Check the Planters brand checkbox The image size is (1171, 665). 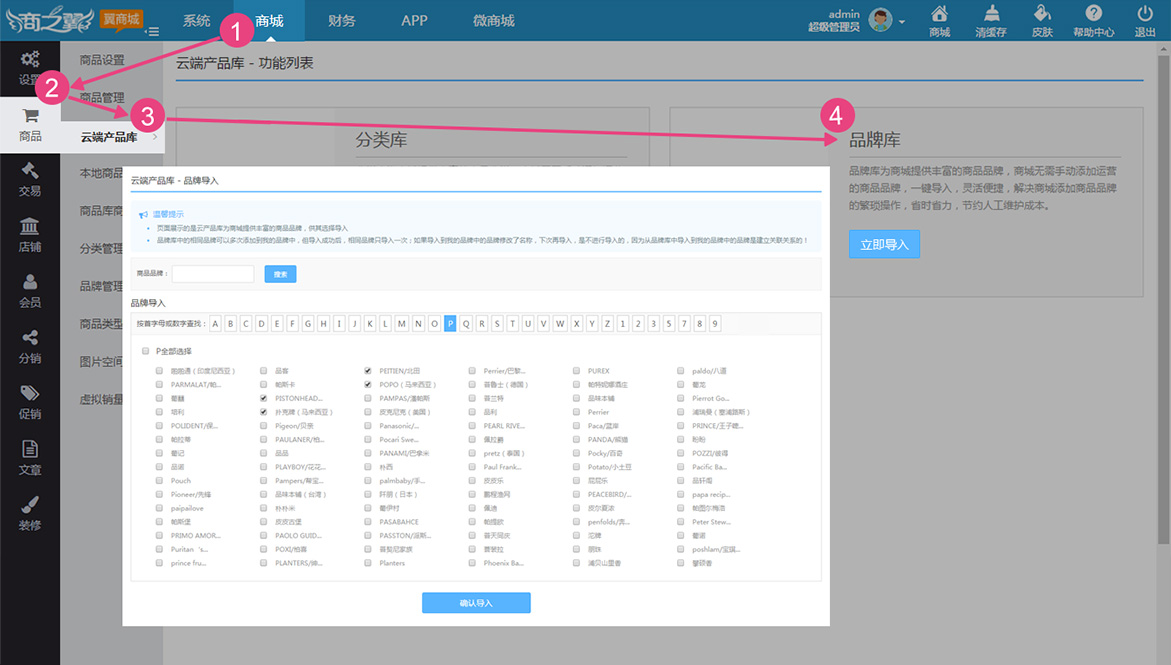(x=367, y=563)
